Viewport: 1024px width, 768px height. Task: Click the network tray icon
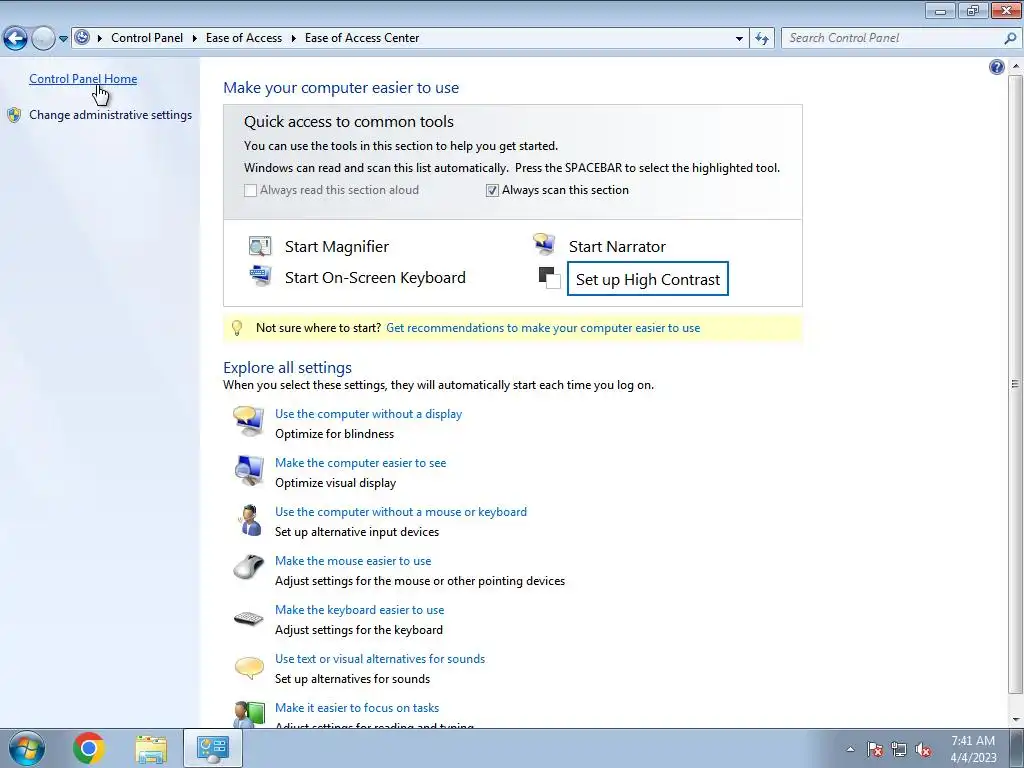point(899,750)
